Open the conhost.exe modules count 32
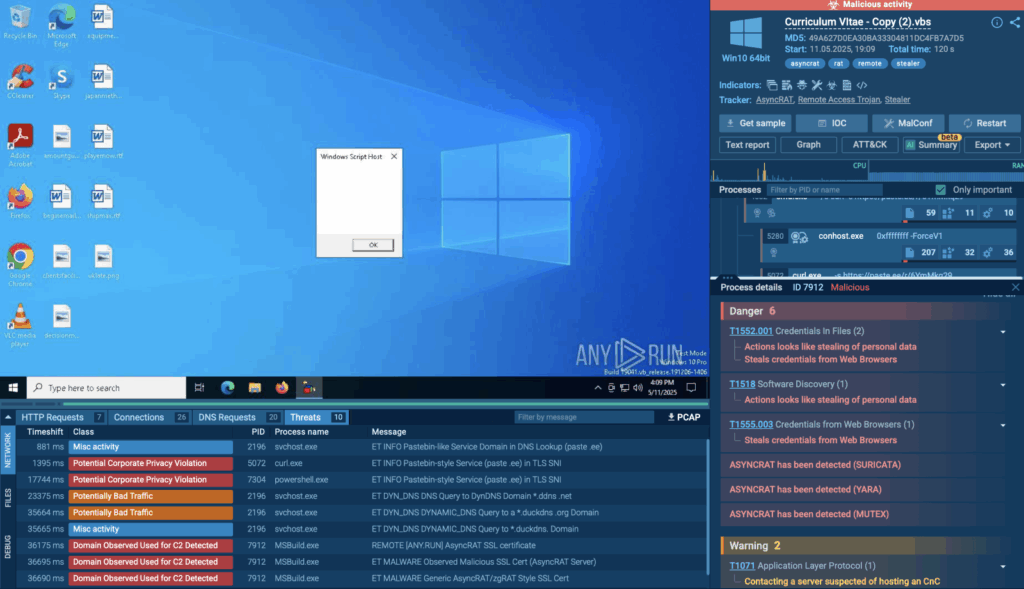This screenshot has width=1024, height=589. (x=959, y=252)
